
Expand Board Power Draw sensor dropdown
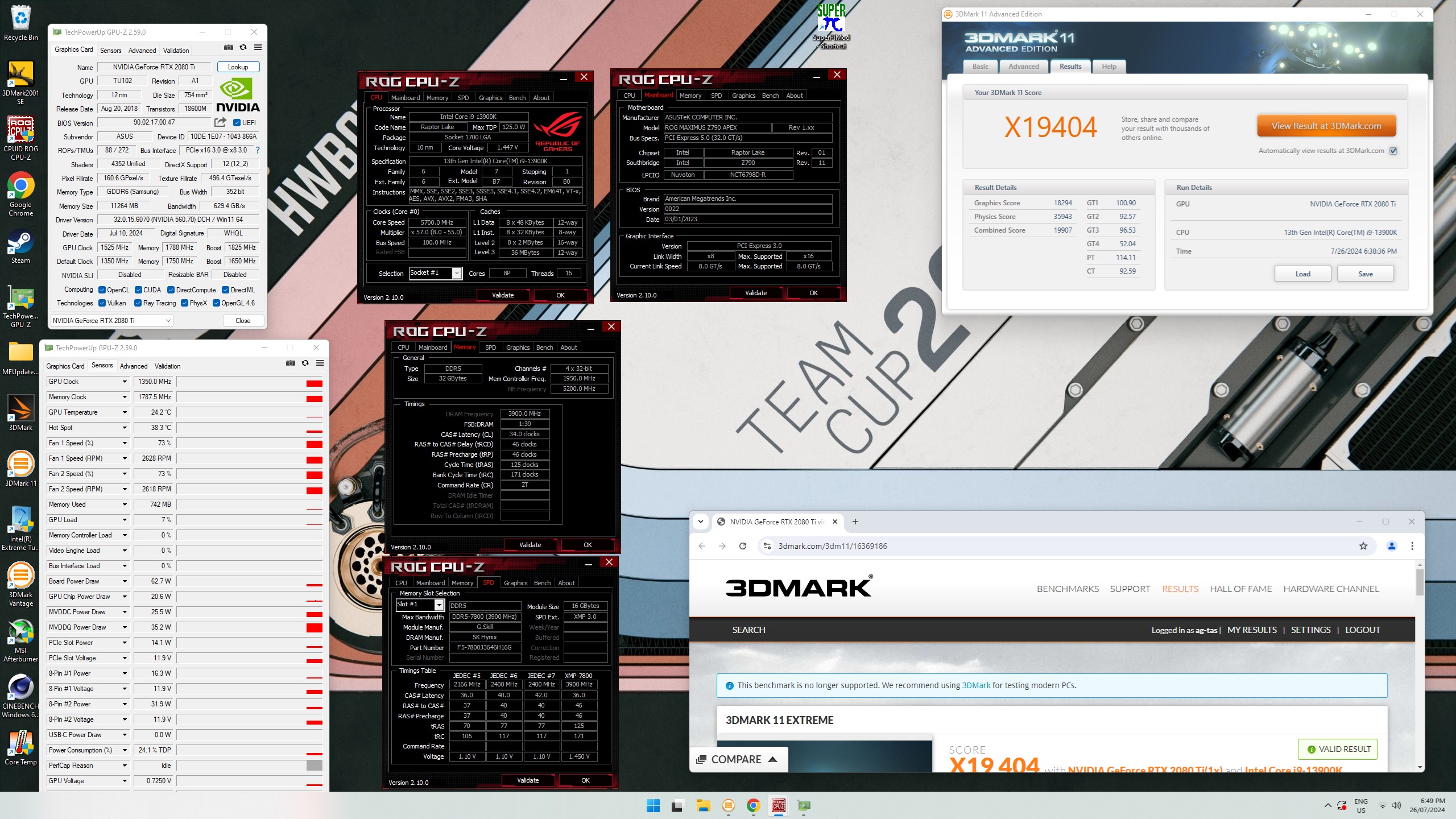pyautogui.click(x=125, y=581)
